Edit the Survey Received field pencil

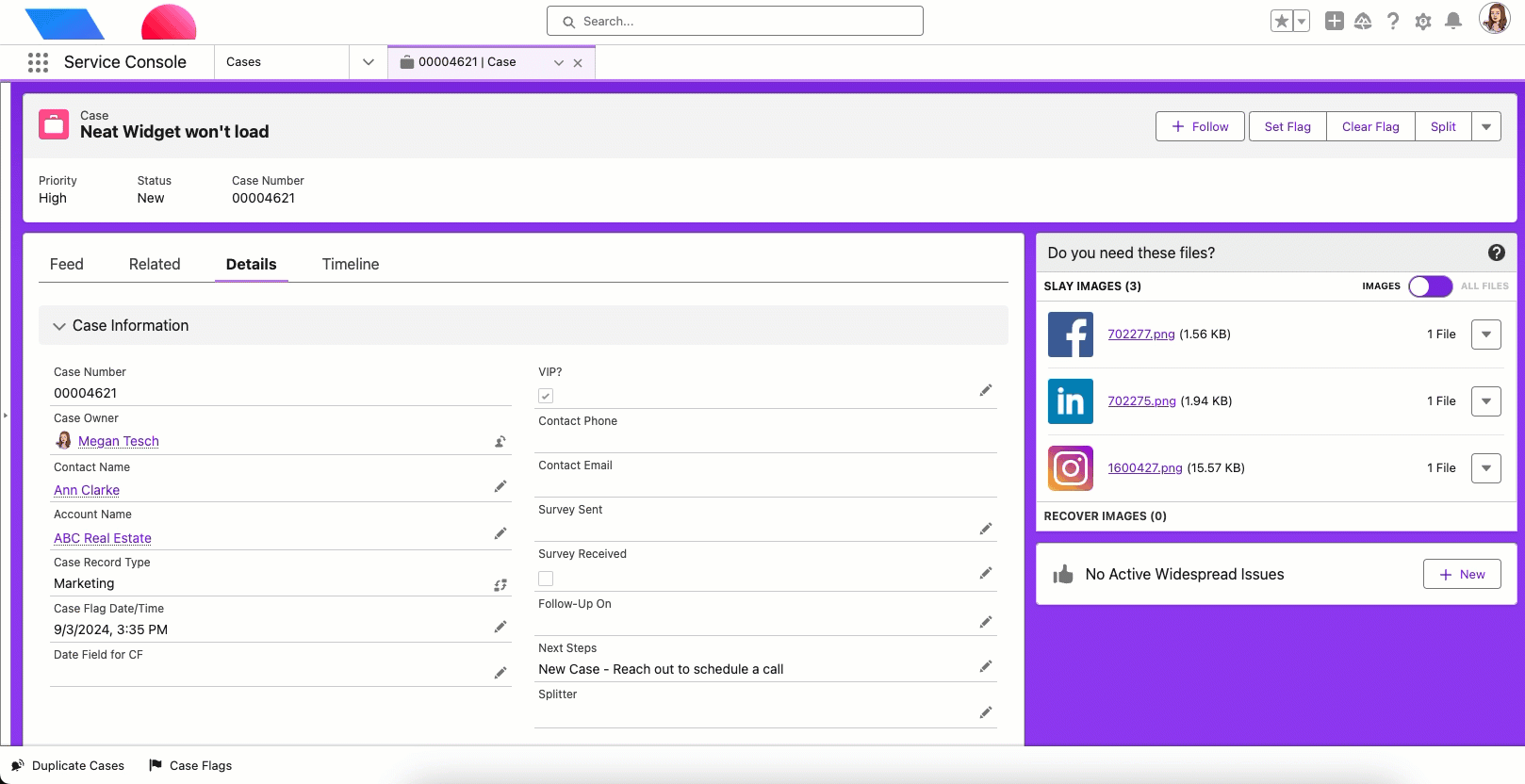986,573
